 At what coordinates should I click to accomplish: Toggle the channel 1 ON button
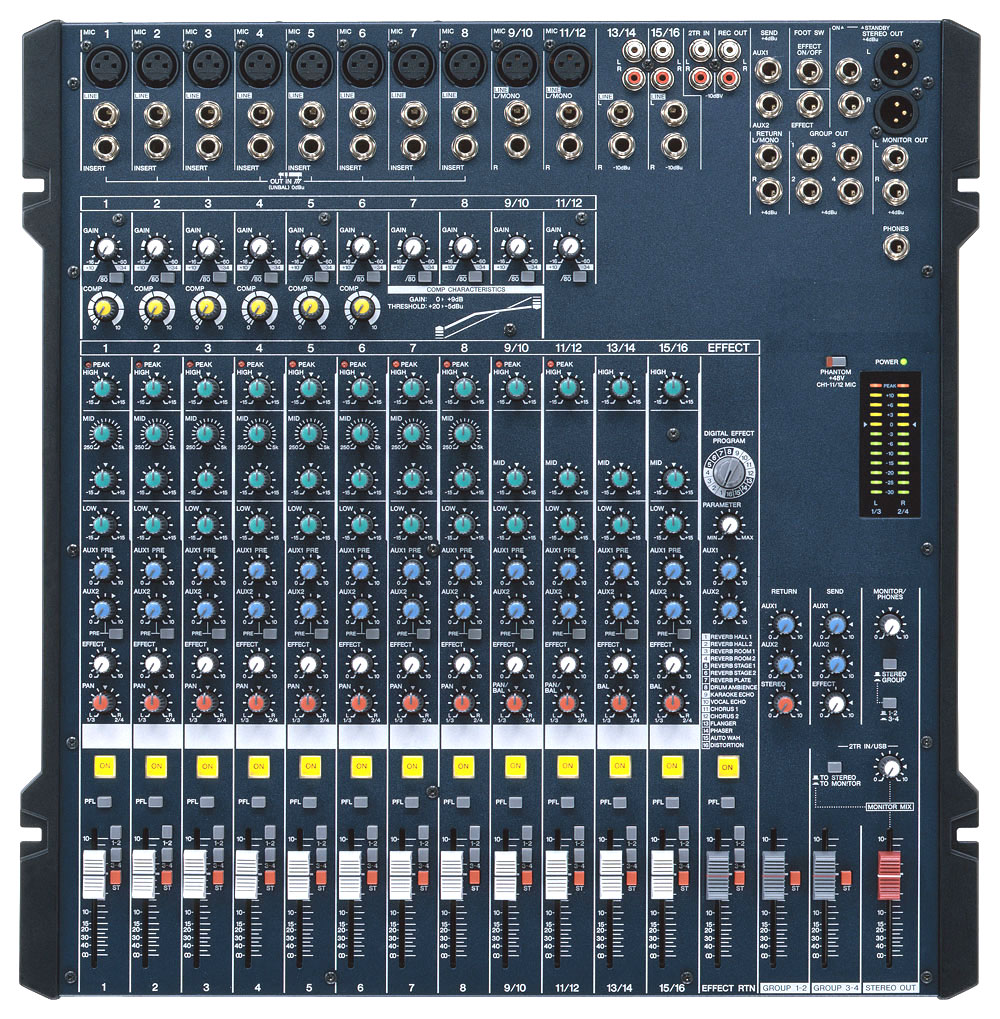pos(105,766)
